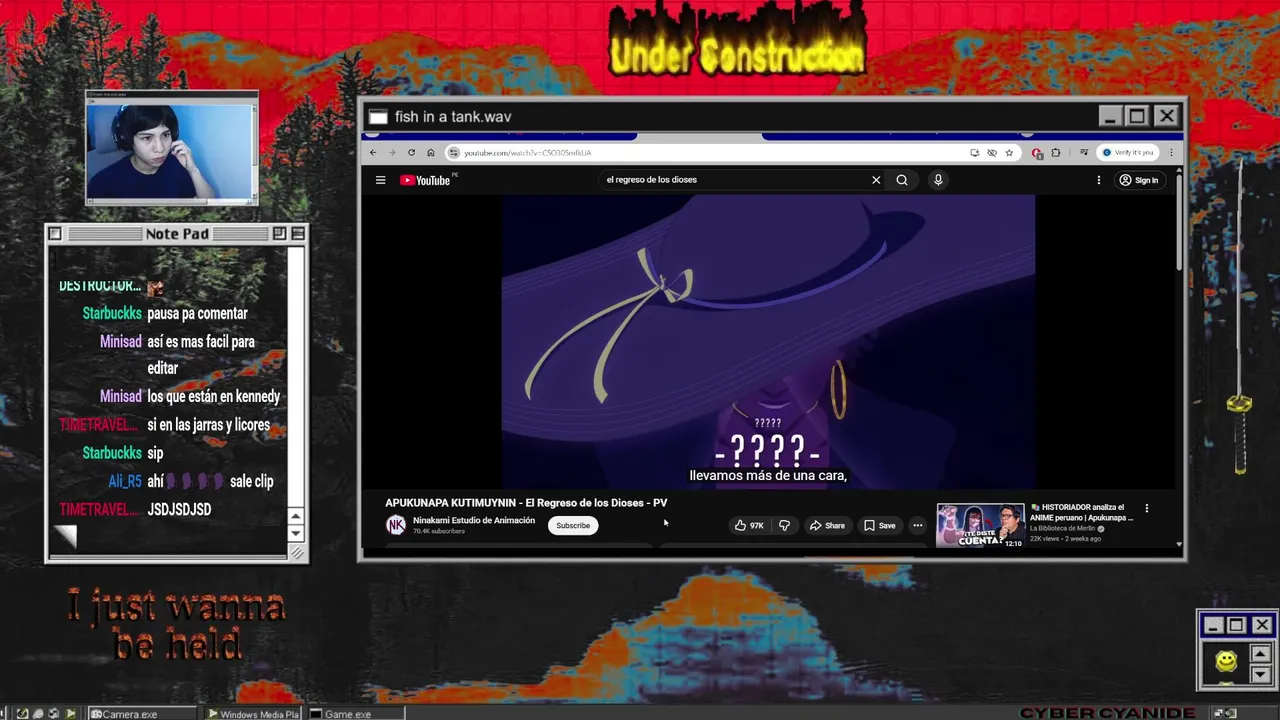Click Note Pad lined-page title button
Viewport: 1280px width, 720px height.
(298, 234)
